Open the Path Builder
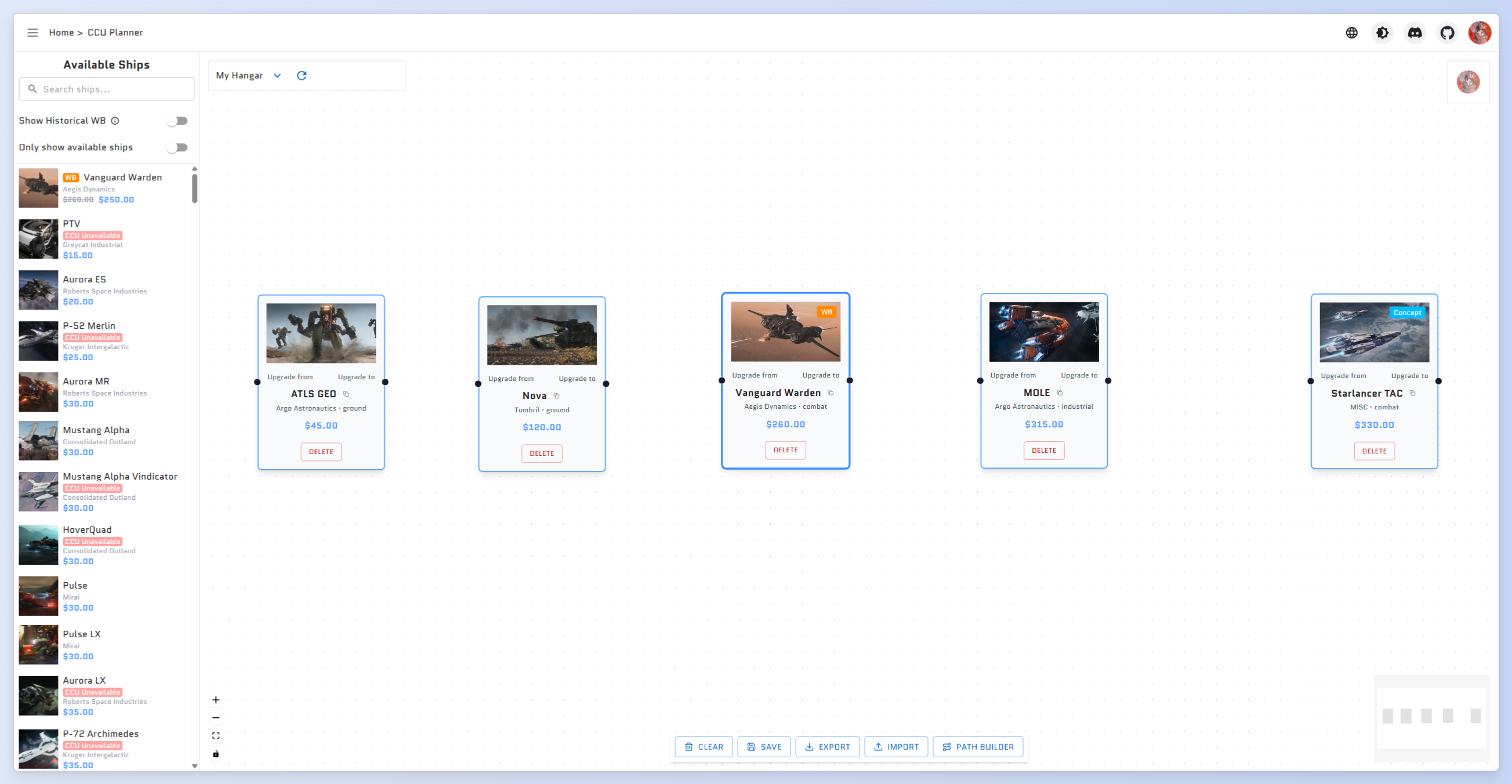Viewport: 1512px width, 784px height. click(x=977, y=746)
